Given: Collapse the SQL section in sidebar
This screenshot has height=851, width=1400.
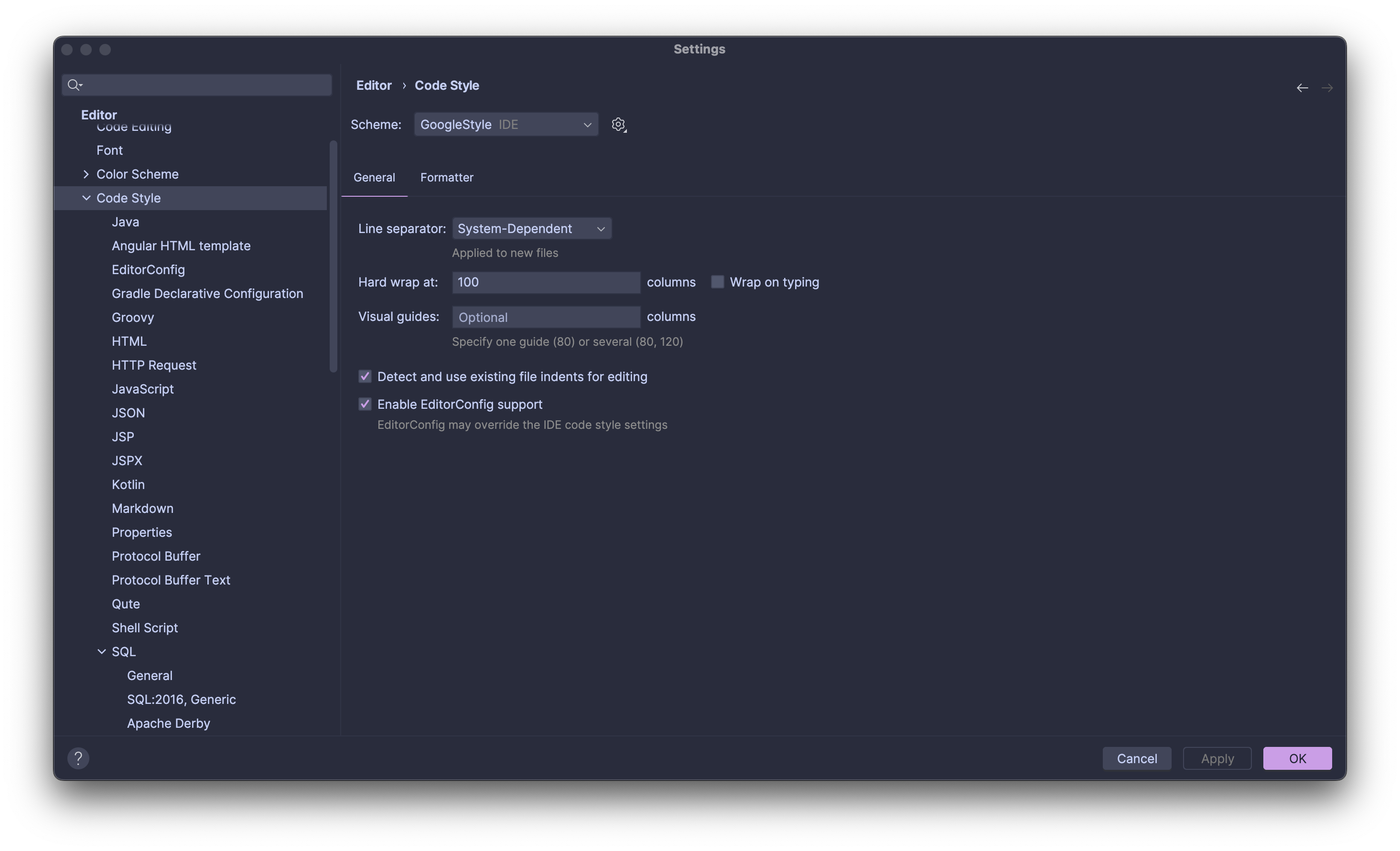Looking at the screenshot, I should click(102, 651).
